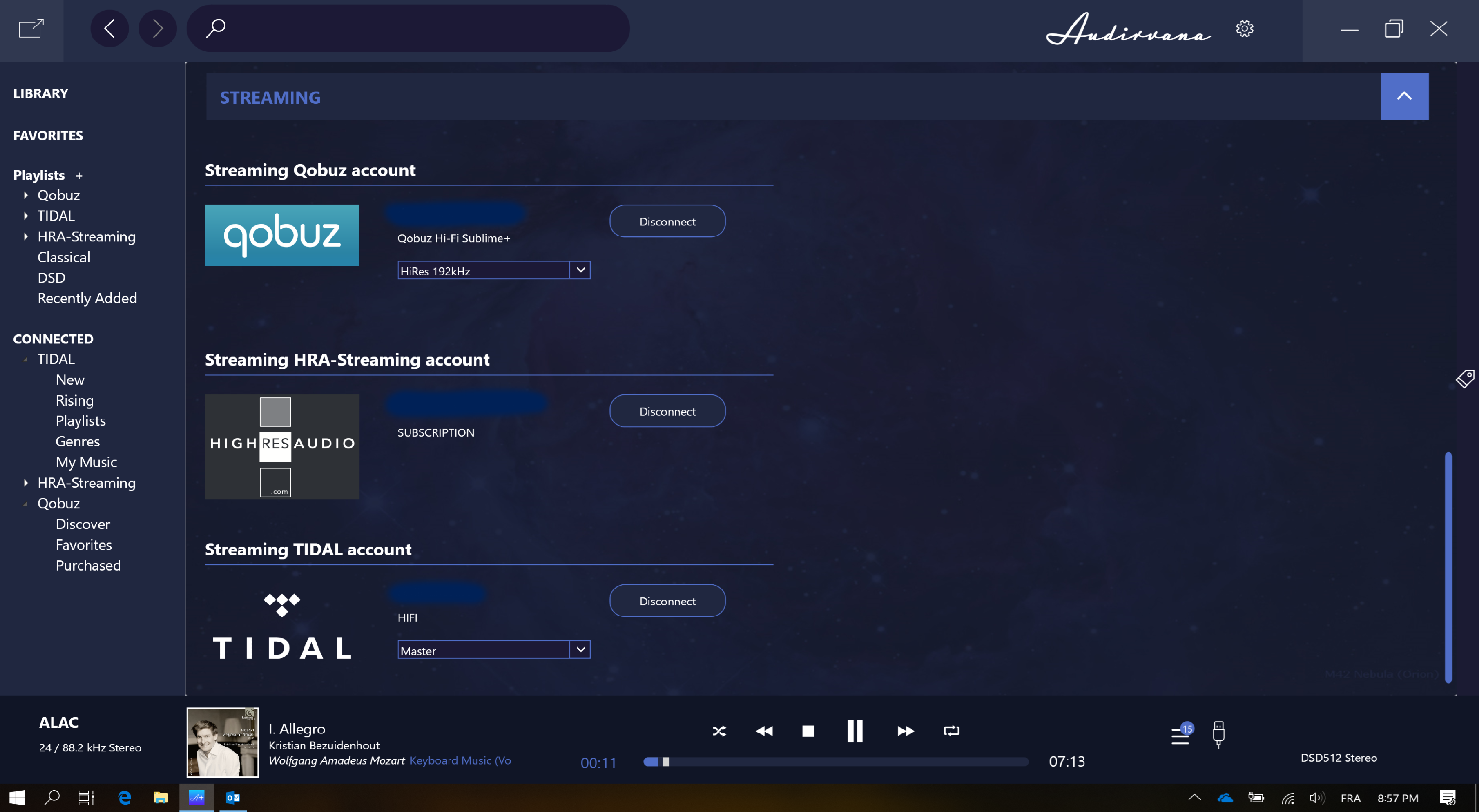Toggle repeat mode icon
1480x812 pixels.
click(951, 731)
